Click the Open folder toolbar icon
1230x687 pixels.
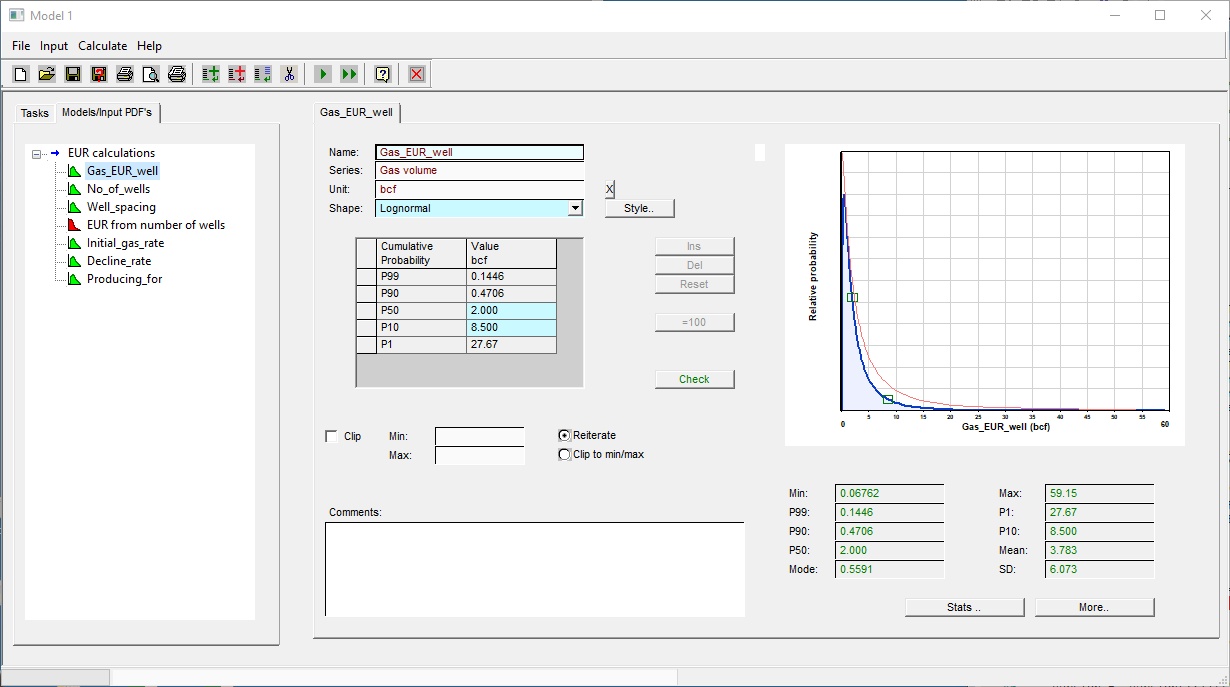(x=46, y=74)
